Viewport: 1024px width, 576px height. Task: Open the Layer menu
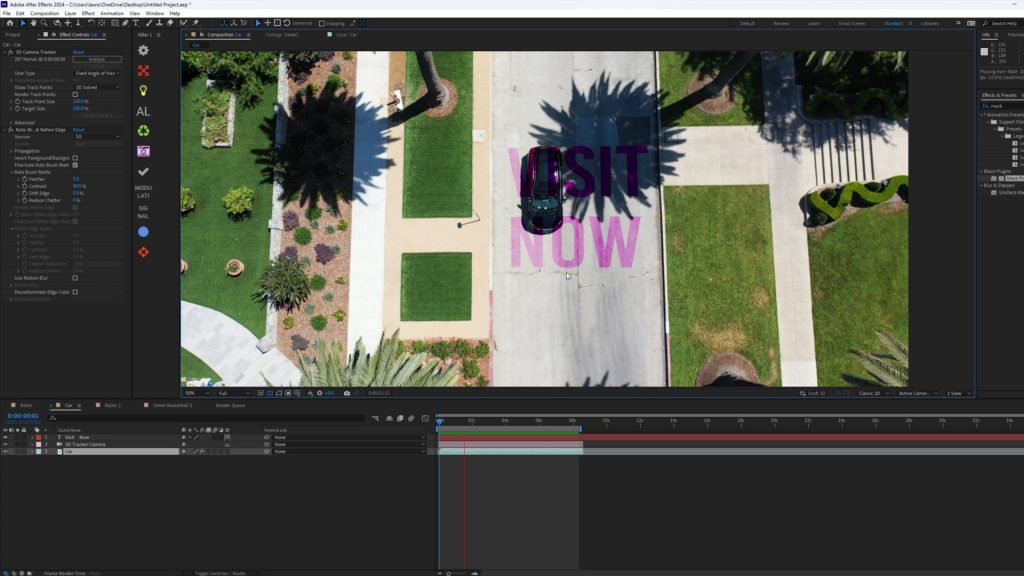click(71, 13)
